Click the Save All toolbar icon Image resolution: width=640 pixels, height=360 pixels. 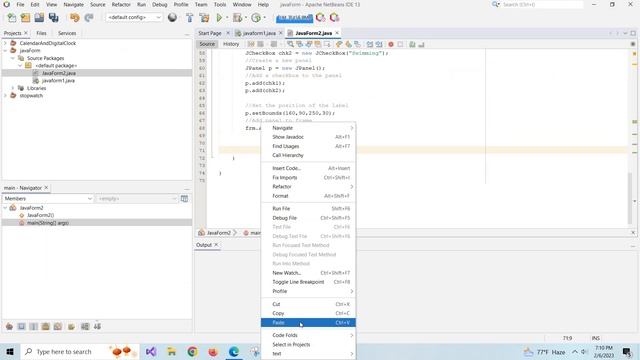(x=53, y=18)
